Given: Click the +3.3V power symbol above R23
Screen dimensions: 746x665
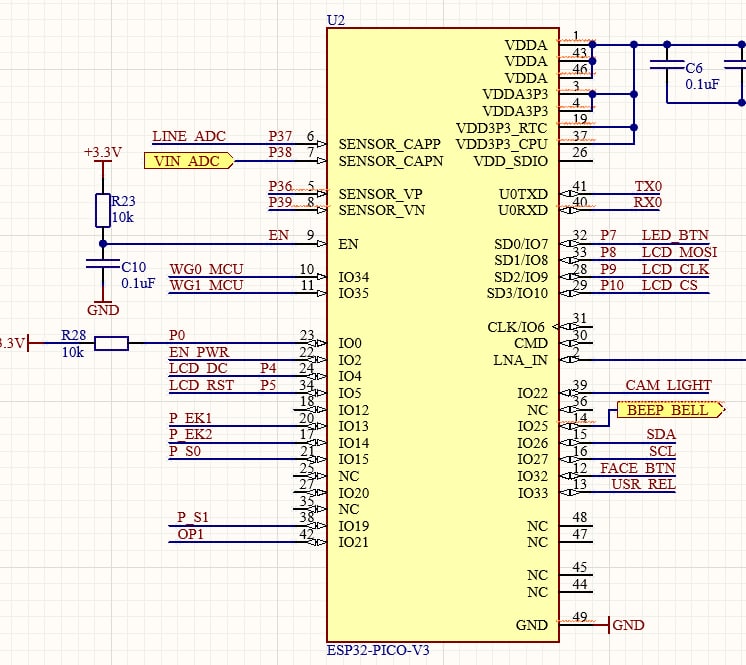Looking at the screenshot, I should tap(103, 155).
